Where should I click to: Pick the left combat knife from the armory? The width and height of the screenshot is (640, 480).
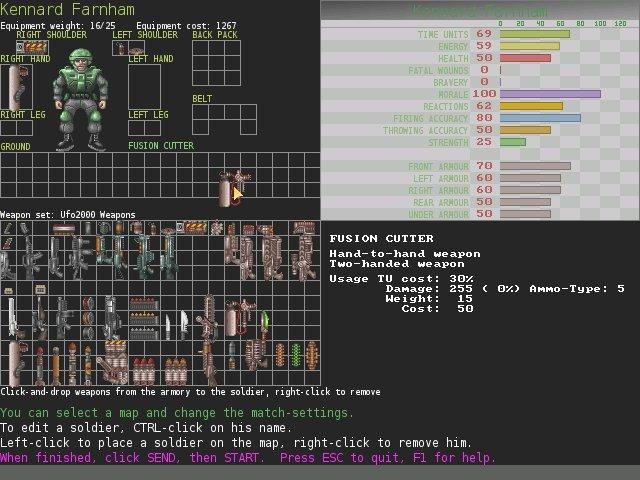(169, 323)
